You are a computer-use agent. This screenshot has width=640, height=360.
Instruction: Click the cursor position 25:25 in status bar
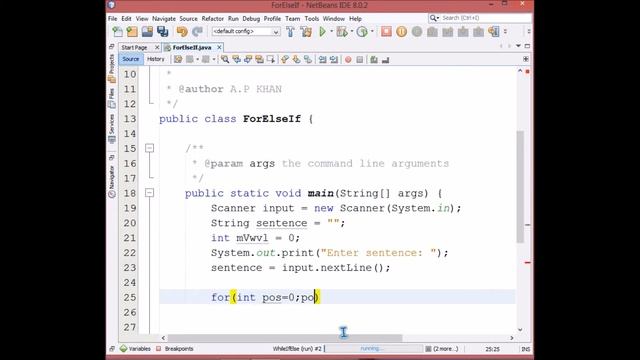click(492, 349)
